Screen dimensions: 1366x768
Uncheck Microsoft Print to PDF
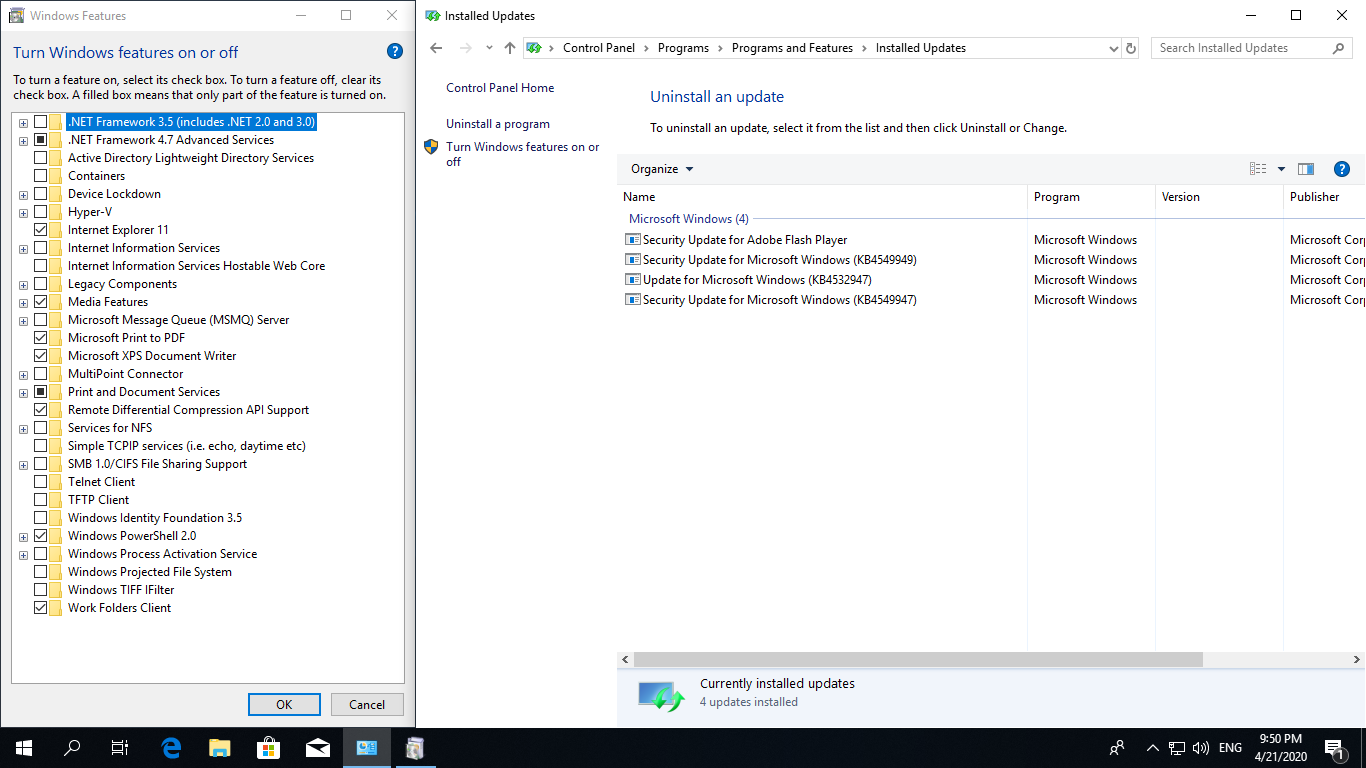click(41, 338)
